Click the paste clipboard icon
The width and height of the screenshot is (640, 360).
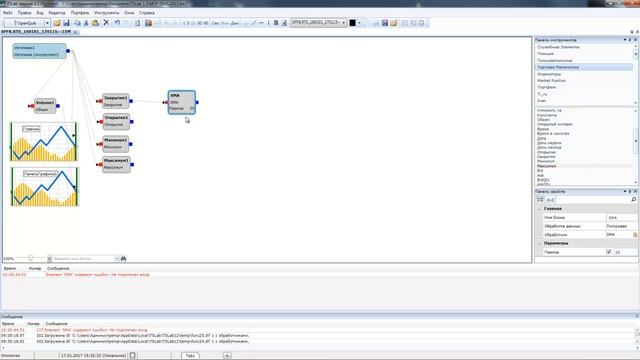click(95, 23)
